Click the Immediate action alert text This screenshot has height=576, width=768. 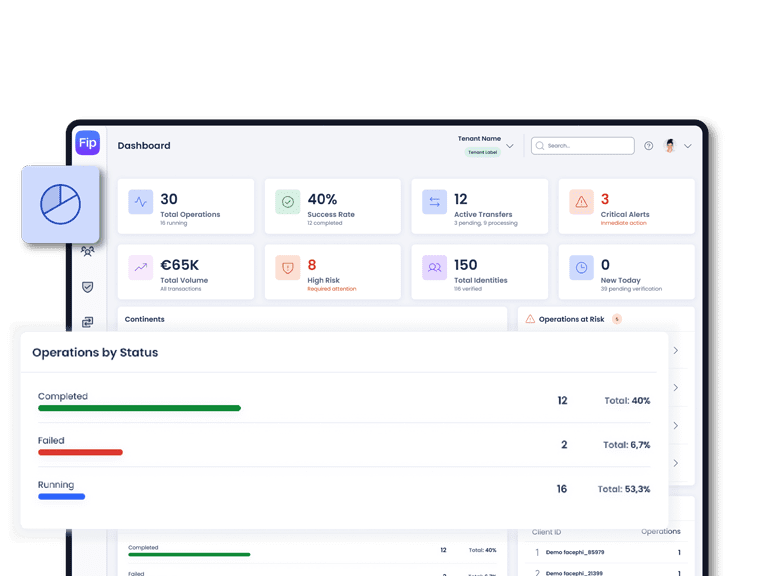point(624,223)
